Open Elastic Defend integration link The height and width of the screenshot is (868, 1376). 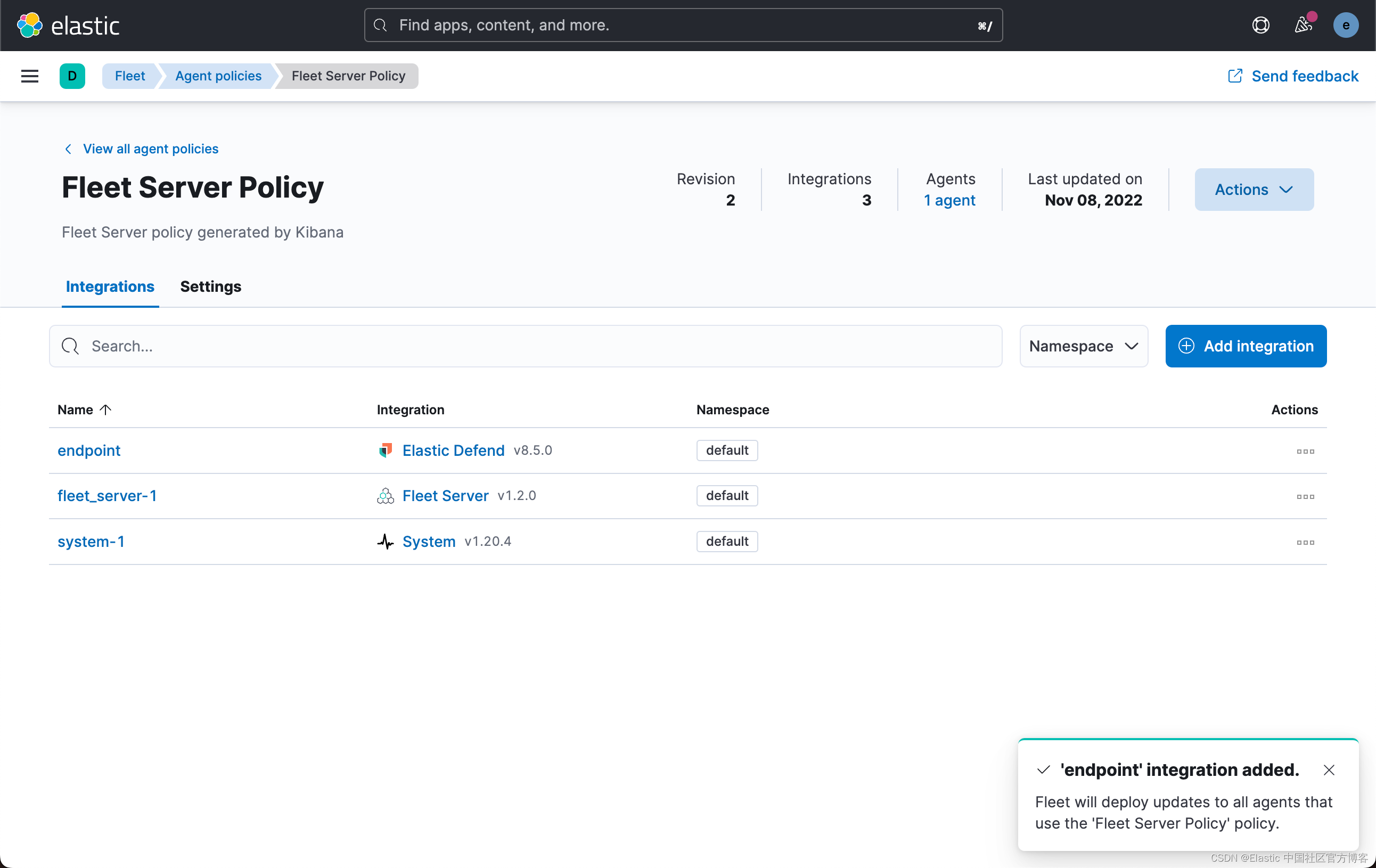(x=453, y=451)
